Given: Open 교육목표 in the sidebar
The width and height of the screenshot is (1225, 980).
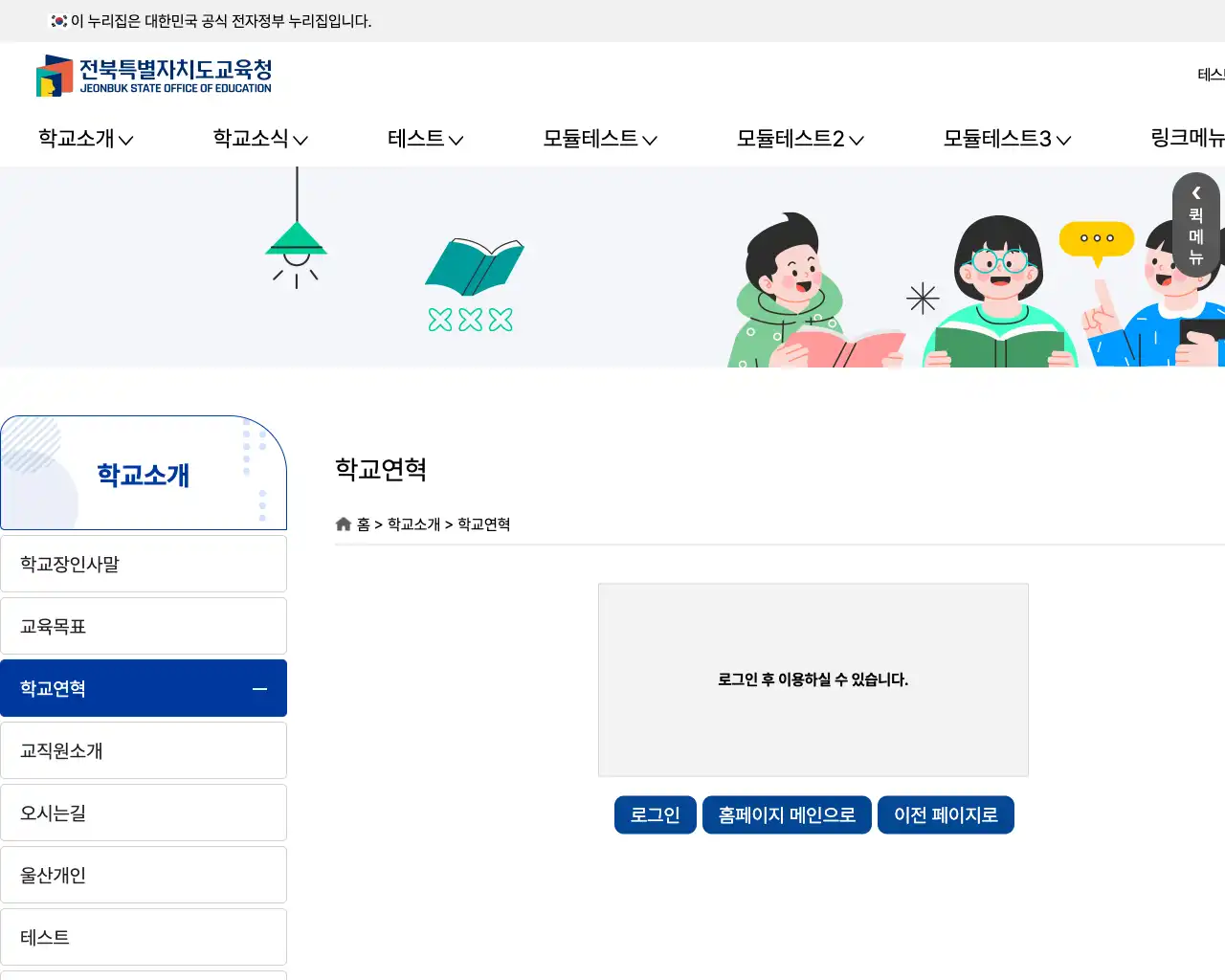Looking at the screenshot, I should pyautogui.click(x=144, y=626).
